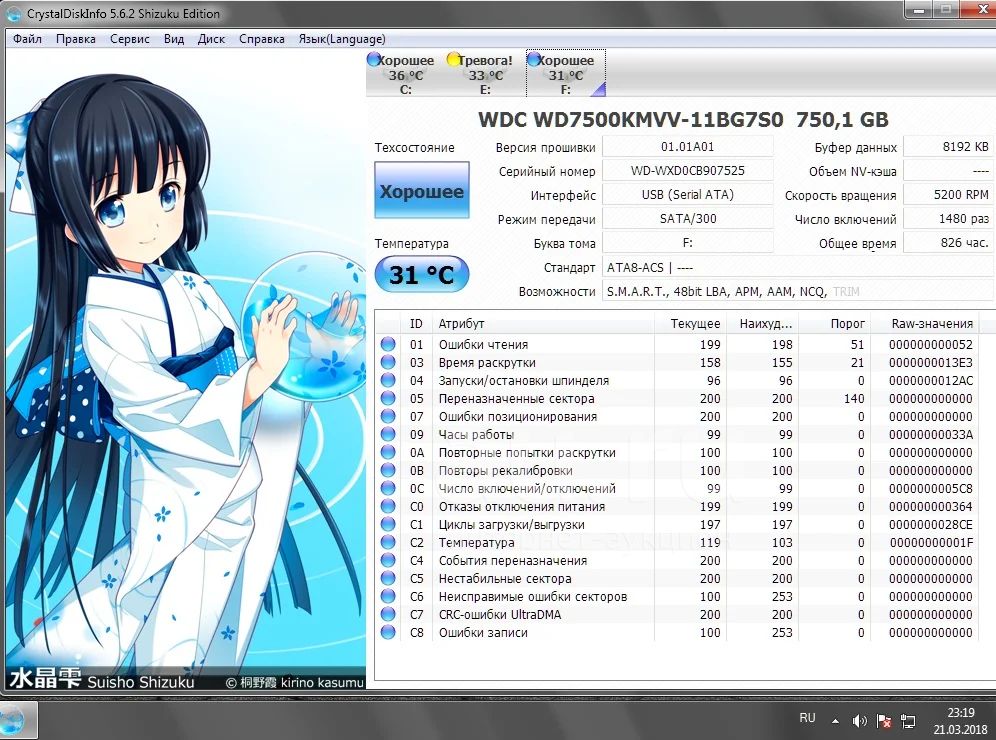
Task: Click status icon of Повторы рекалибровки row
Action: tap(388, 470)
